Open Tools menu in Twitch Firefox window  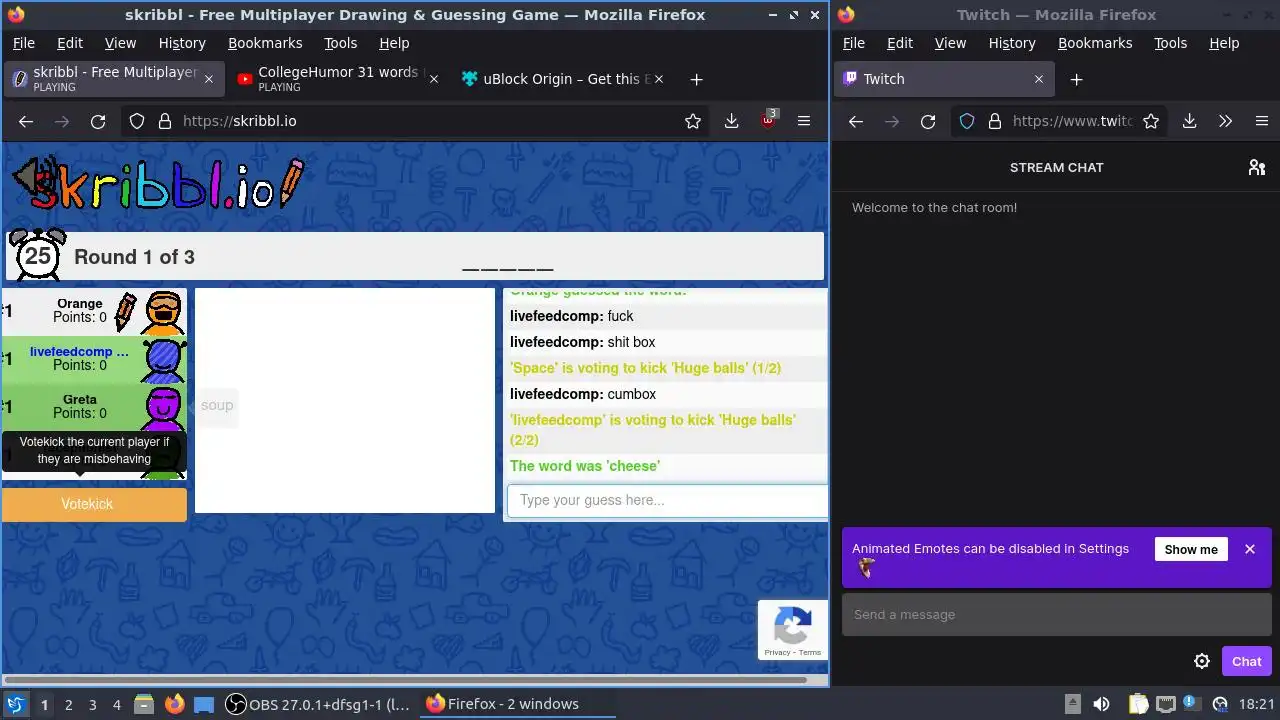1170,43
